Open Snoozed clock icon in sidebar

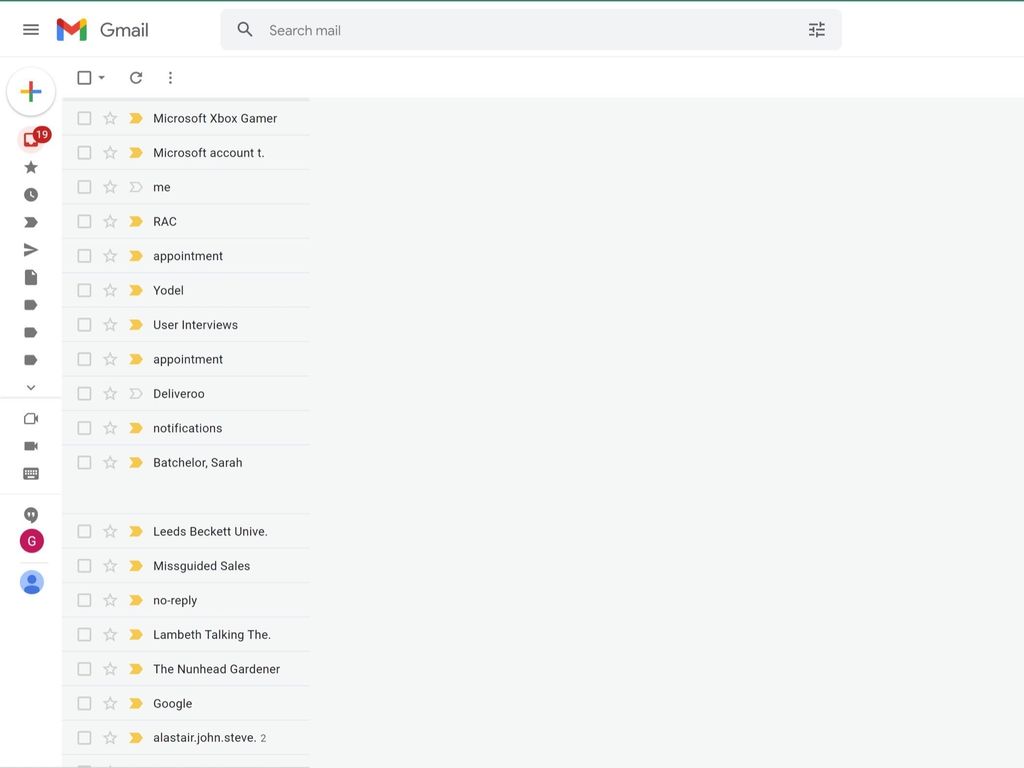pos(31,195)
